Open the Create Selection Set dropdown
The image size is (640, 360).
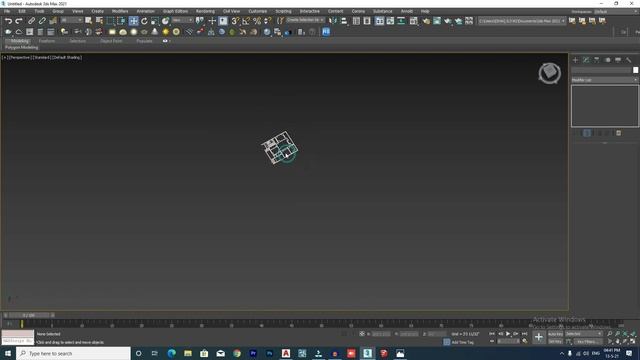click(x=305, y=20)
